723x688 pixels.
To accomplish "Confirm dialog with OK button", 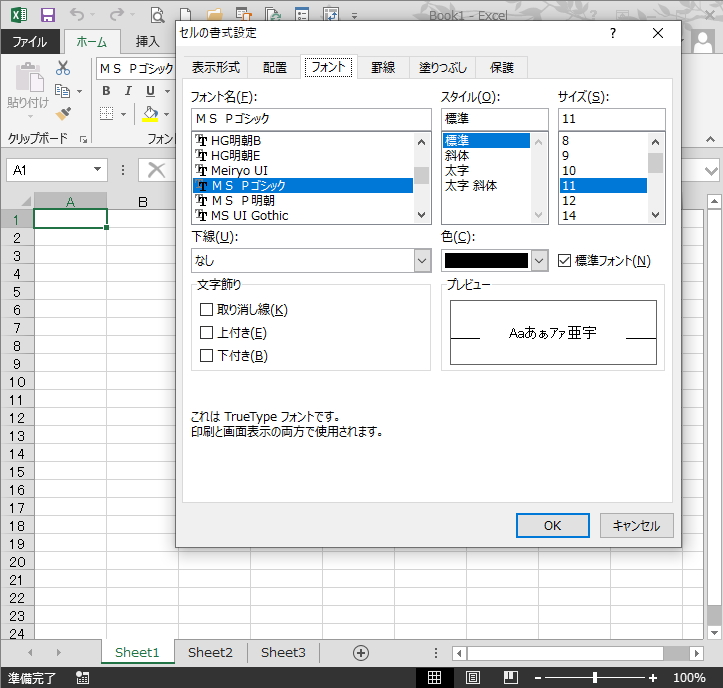I will click(x=552, y=526).
